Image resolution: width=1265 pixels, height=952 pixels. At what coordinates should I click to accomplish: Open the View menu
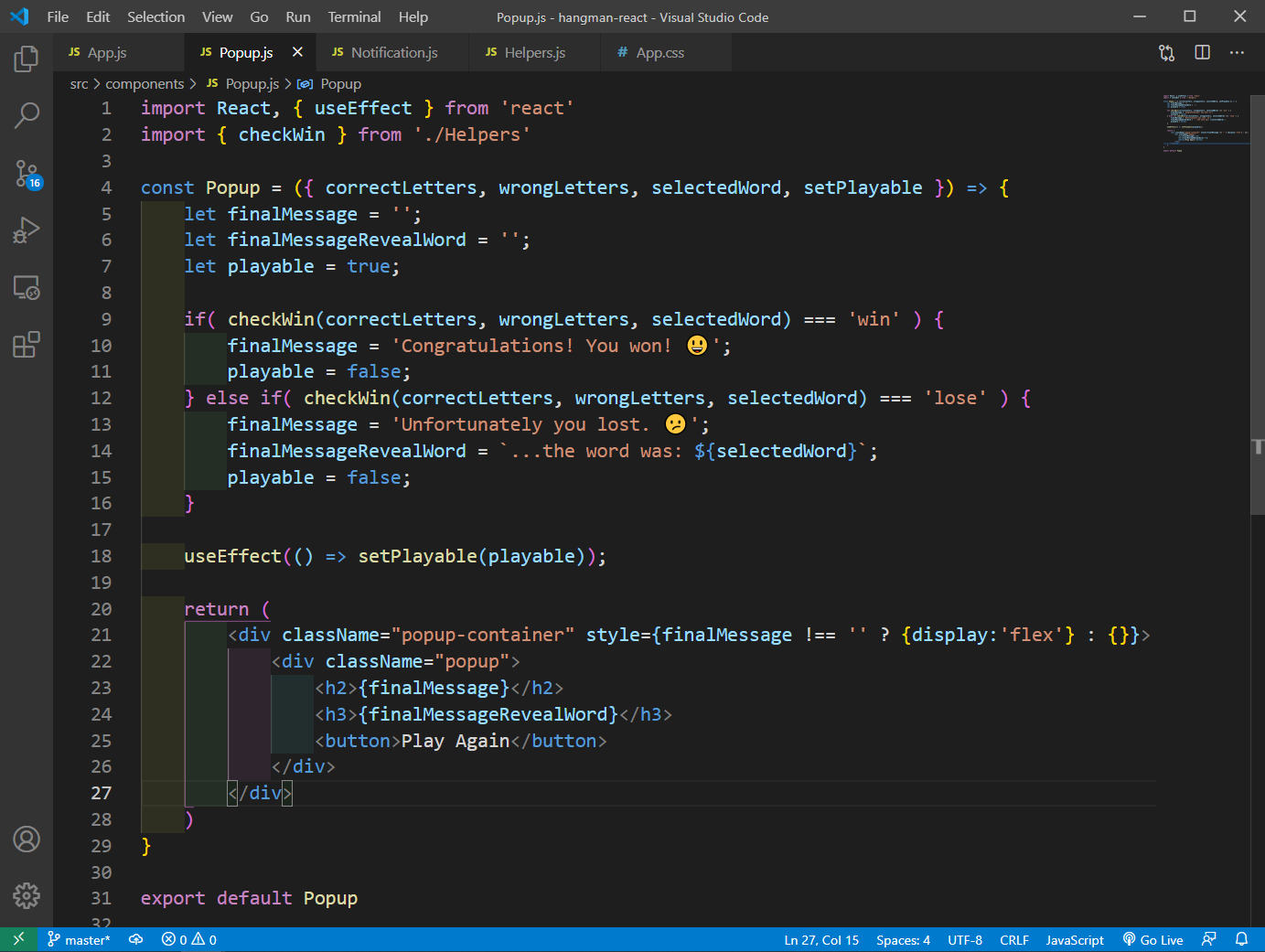coord(217,16)
